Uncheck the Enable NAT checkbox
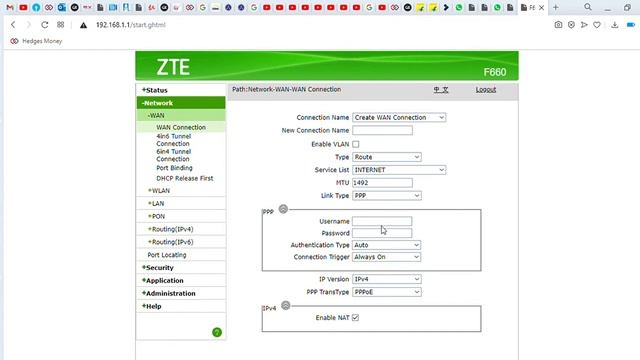The height and width of the screenshot is (360, 640). [356, 318]
